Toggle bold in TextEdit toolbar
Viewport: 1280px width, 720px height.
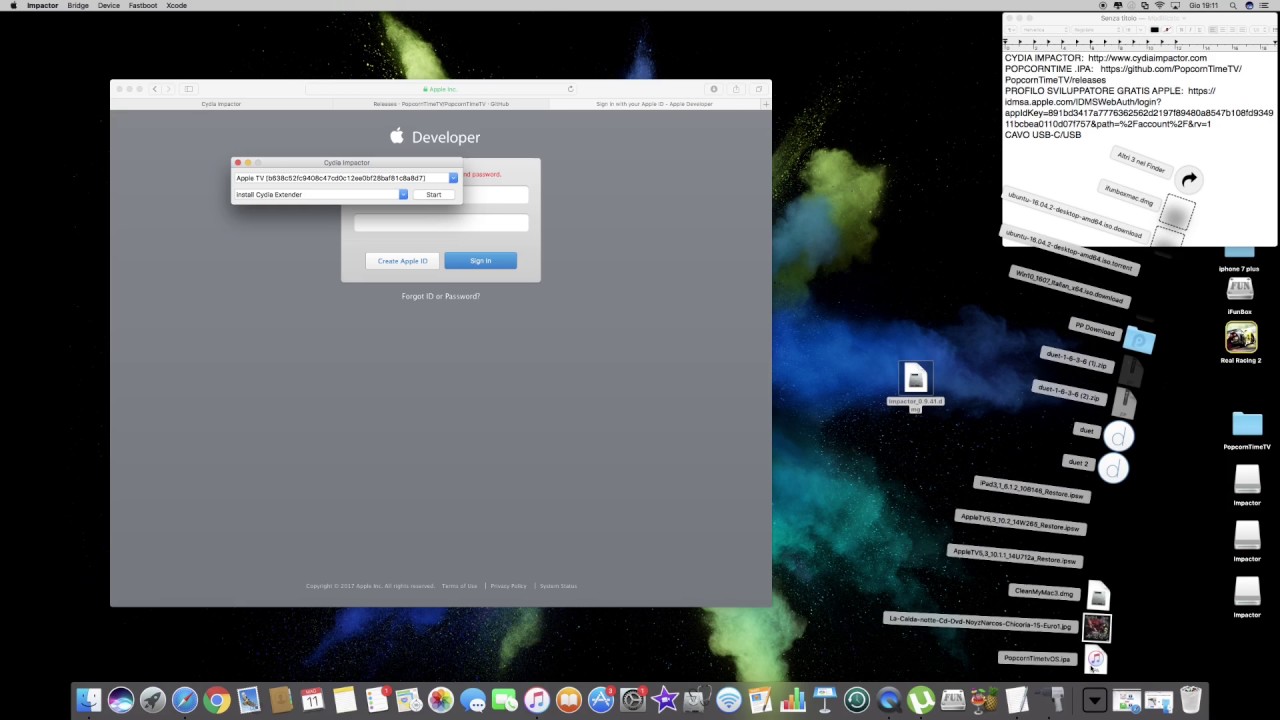[1181, 30]
